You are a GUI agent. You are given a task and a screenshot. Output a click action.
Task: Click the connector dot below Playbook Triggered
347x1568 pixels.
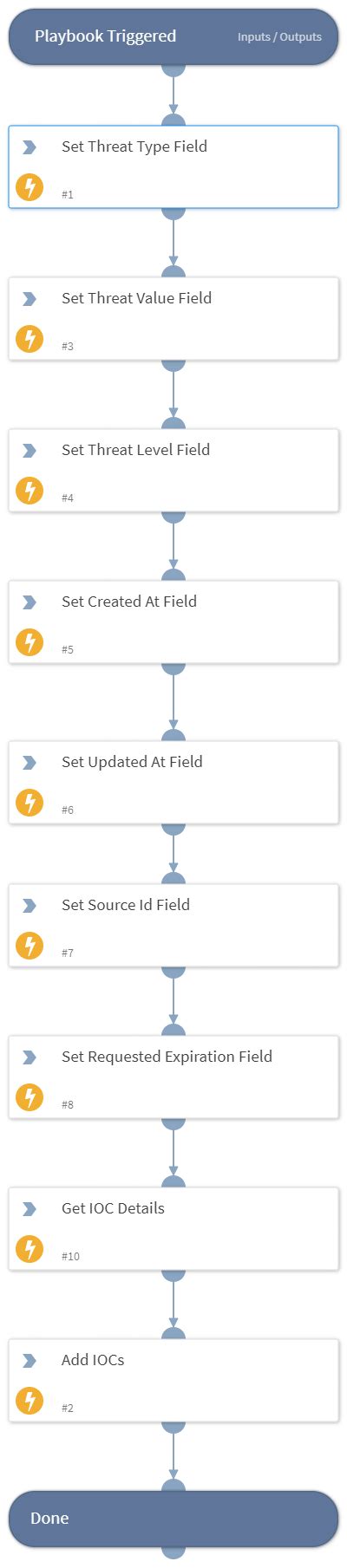click(173, 67)
